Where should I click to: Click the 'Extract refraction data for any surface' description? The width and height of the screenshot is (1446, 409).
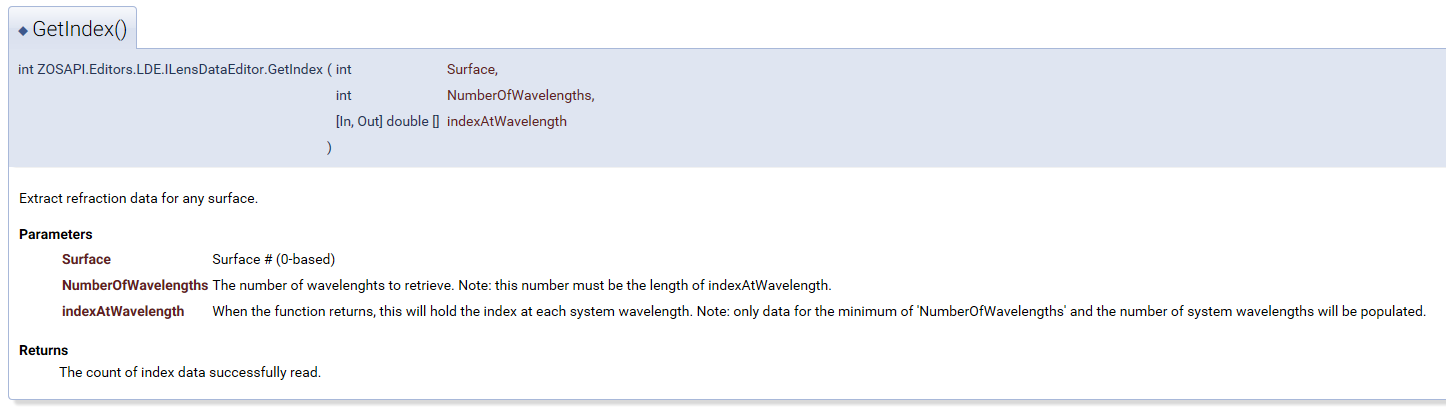[x=139, y=198]
